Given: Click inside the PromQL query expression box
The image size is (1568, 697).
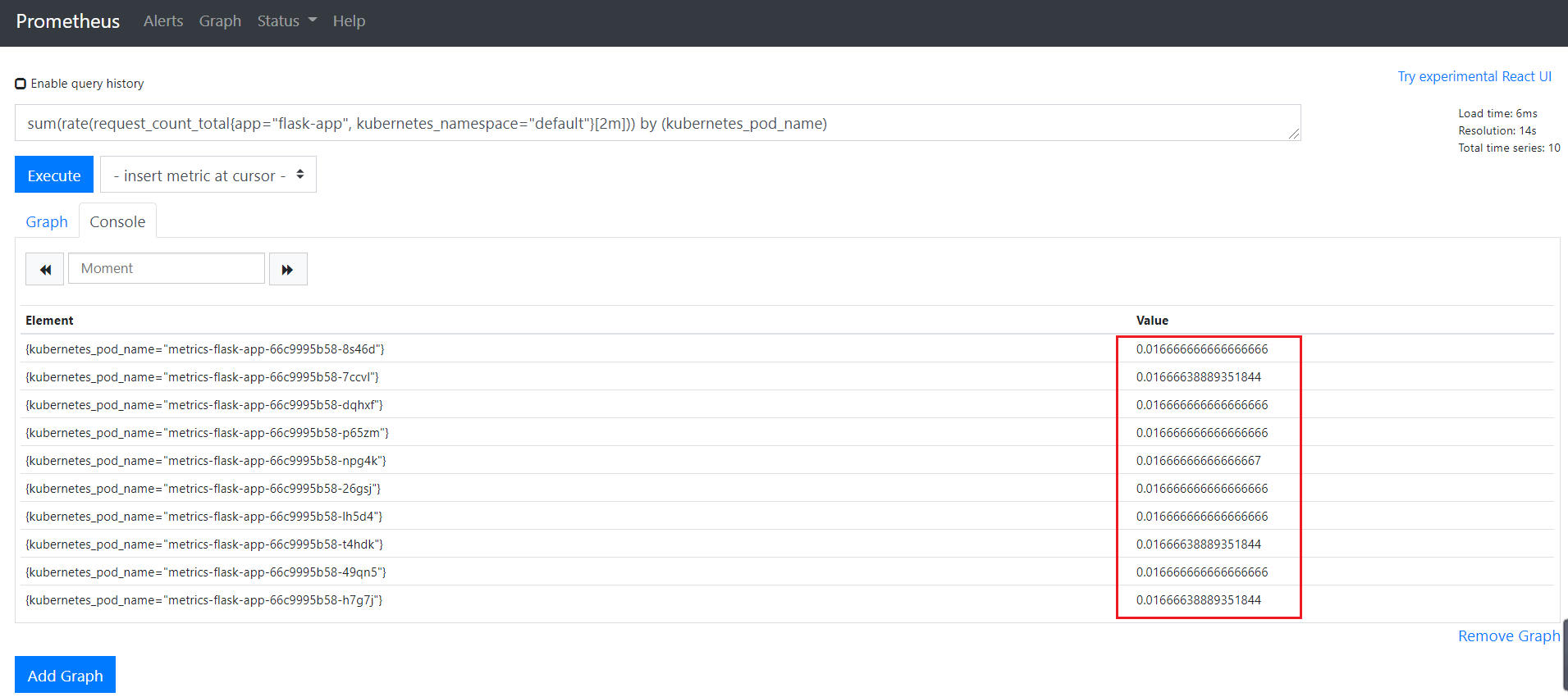Looking at the screenshot, I should tap(656, 123).
